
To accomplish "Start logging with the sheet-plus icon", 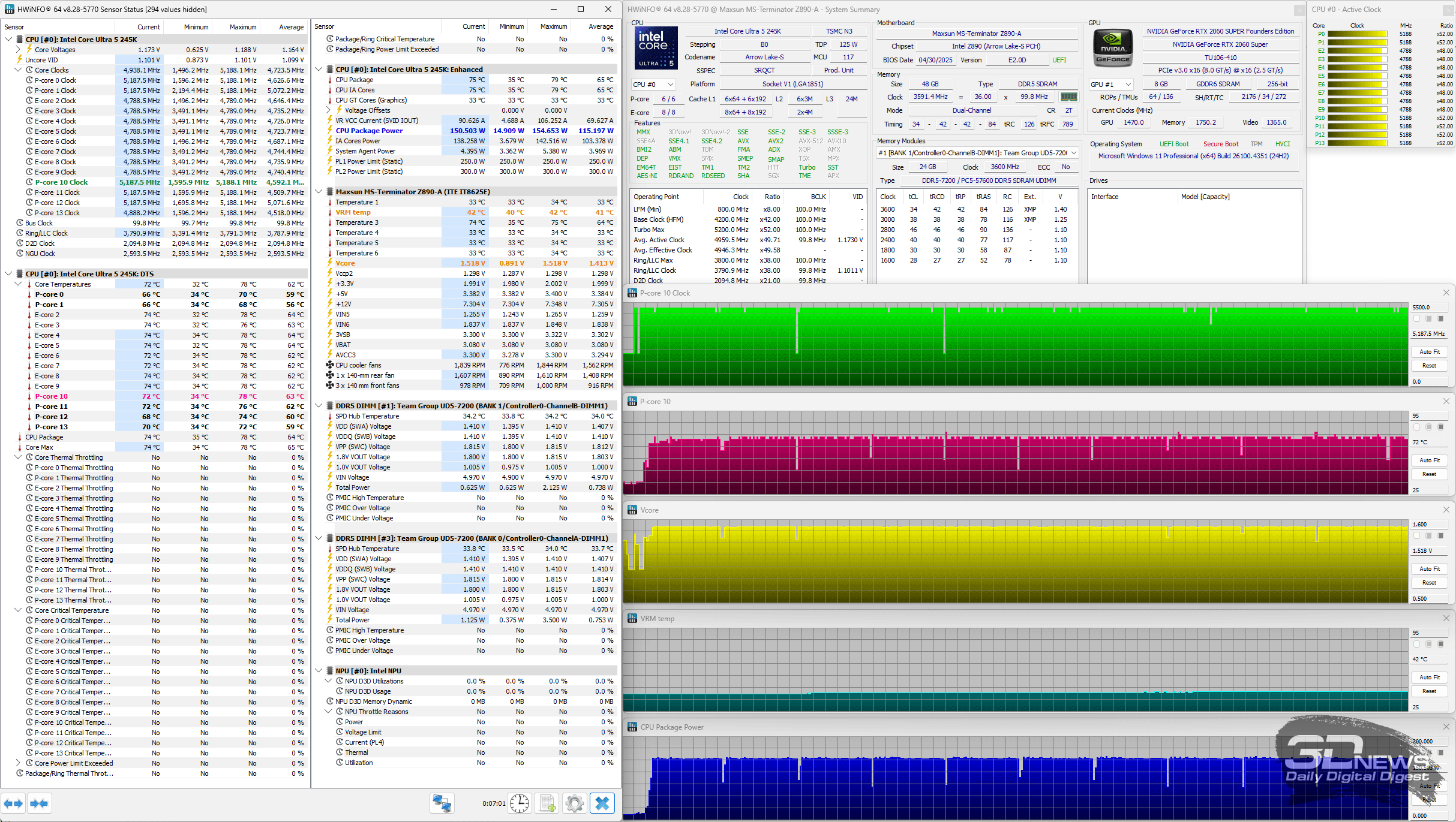I will (x=548, y=803).
